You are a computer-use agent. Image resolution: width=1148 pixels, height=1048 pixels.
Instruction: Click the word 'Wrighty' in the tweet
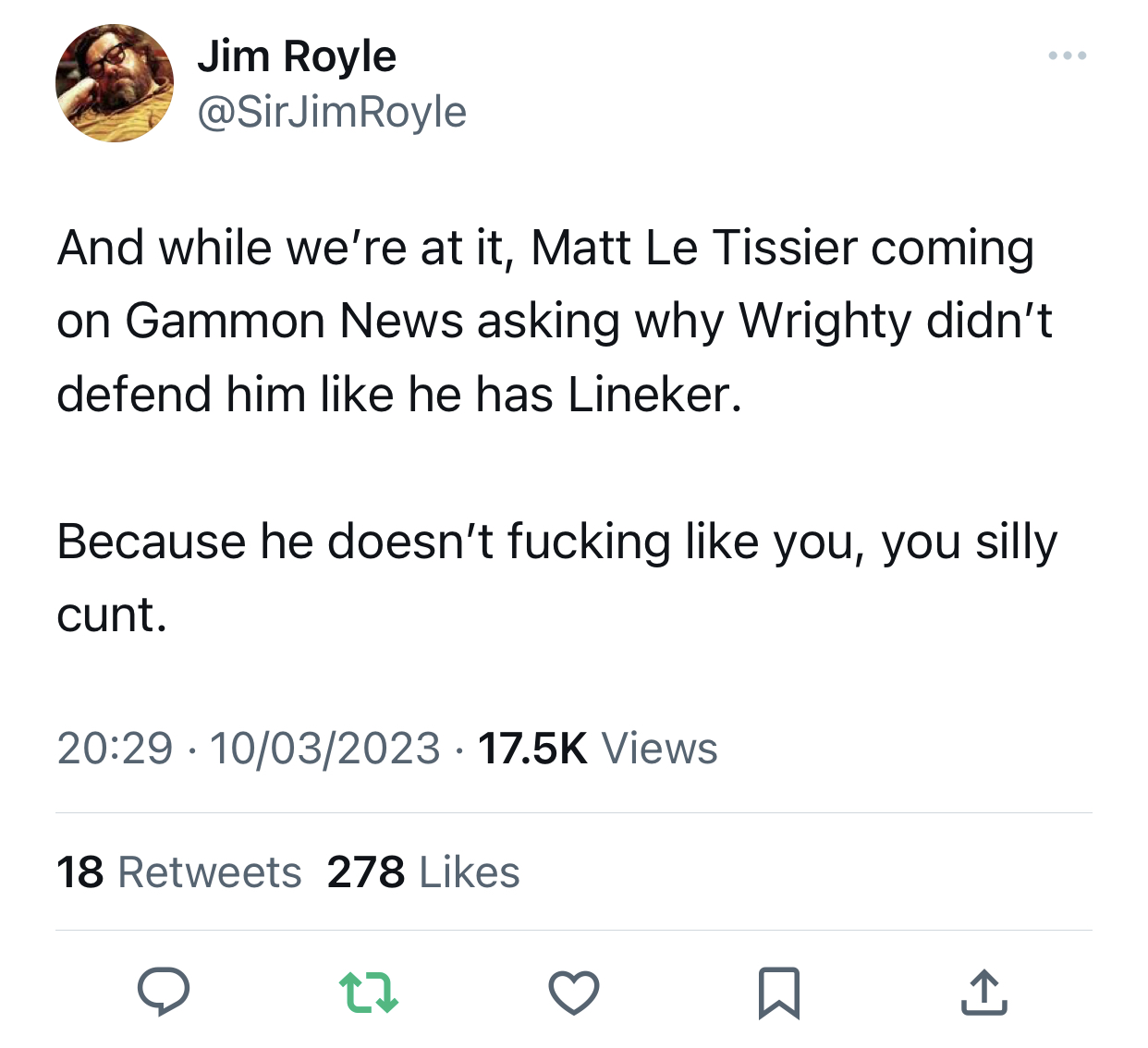point(825,321)
